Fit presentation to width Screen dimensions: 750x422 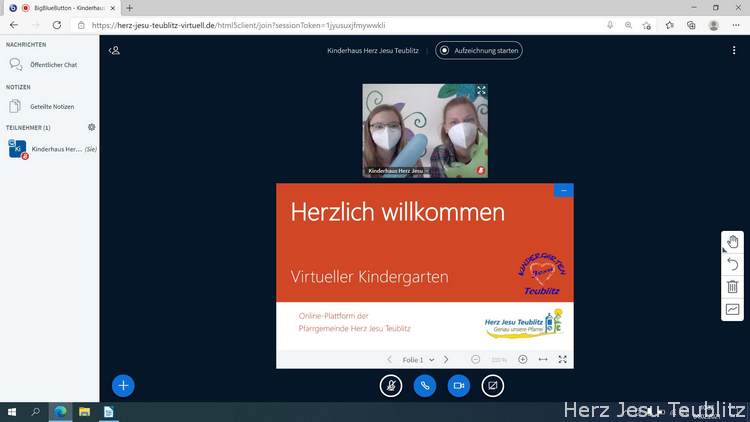pyautogui.click(x=543, y=359)
